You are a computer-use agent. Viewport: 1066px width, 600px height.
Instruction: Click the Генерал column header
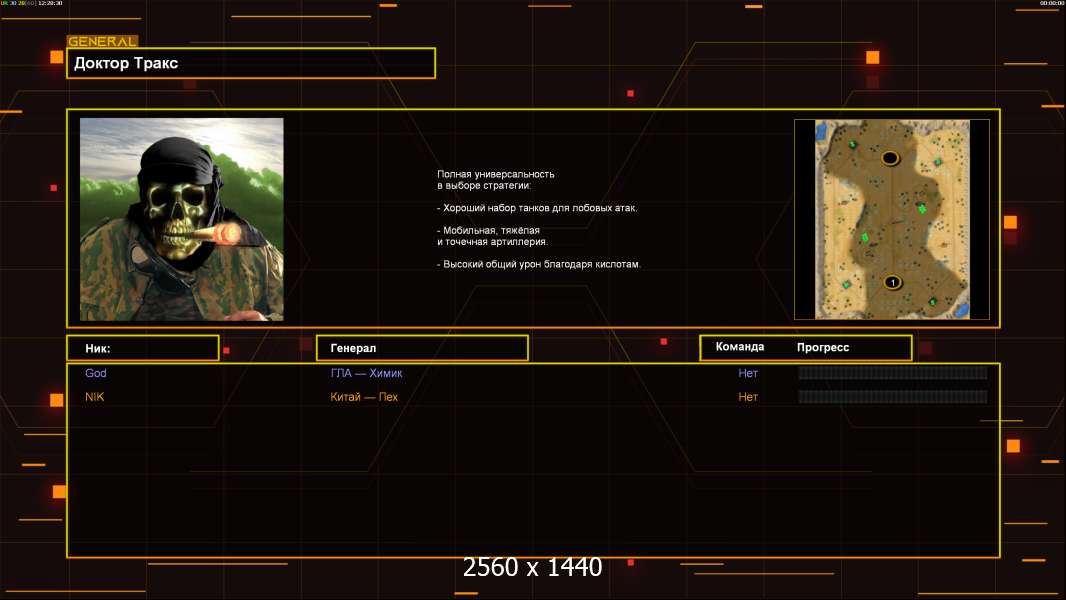click(x=421, y=348)
